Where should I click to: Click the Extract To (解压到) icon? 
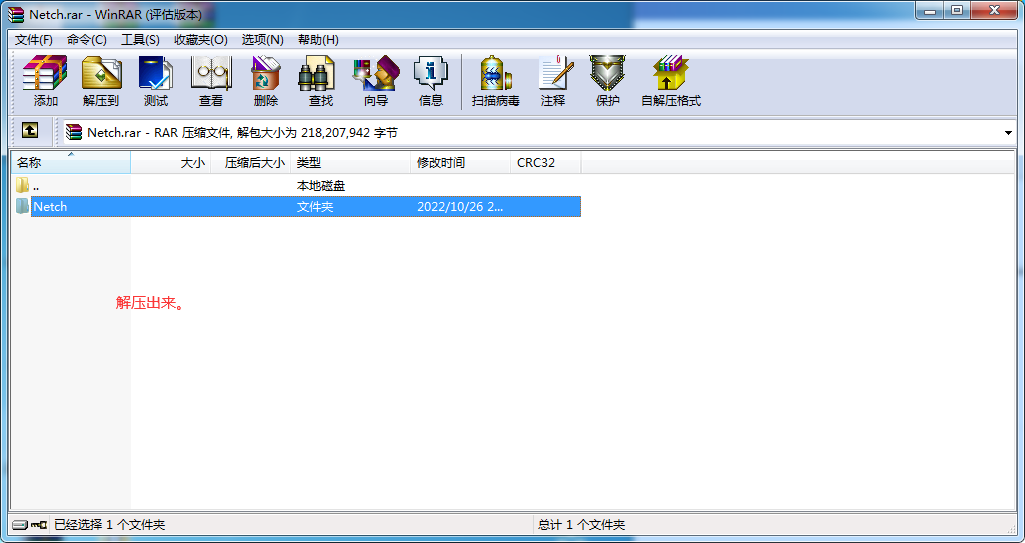[x=100, y=81]
